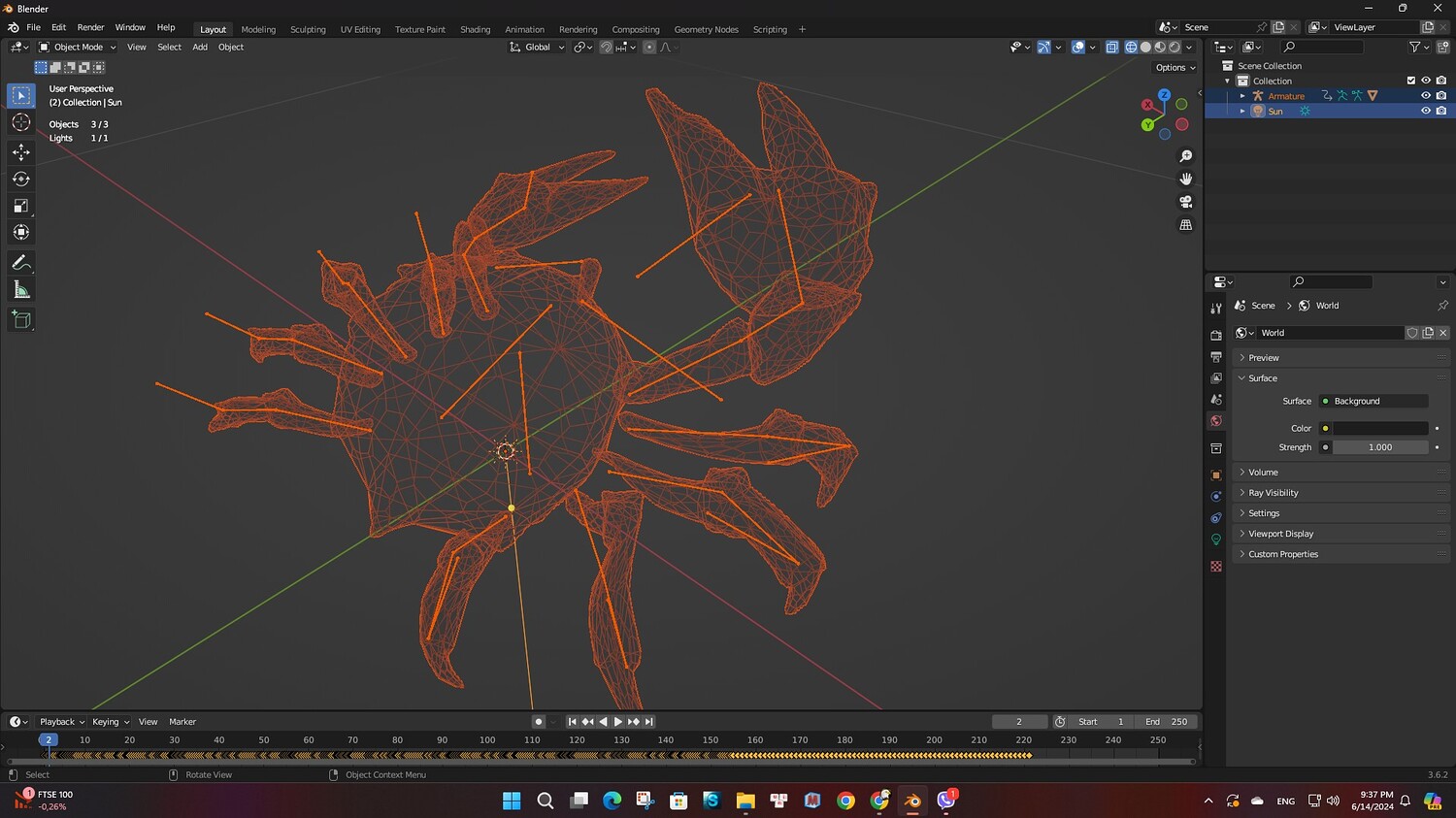Toggle X-Ray display mode
This screenshot has height=818, width=1456.
point(1111,47)
